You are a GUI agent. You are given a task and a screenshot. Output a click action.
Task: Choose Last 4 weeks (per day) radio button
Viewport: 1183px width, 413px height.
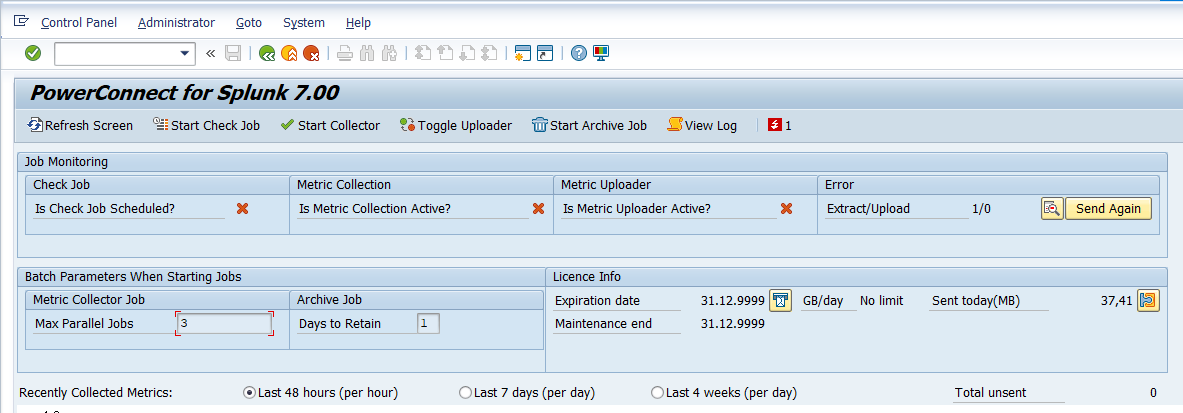pyautogui.click(x=657, y=393)
